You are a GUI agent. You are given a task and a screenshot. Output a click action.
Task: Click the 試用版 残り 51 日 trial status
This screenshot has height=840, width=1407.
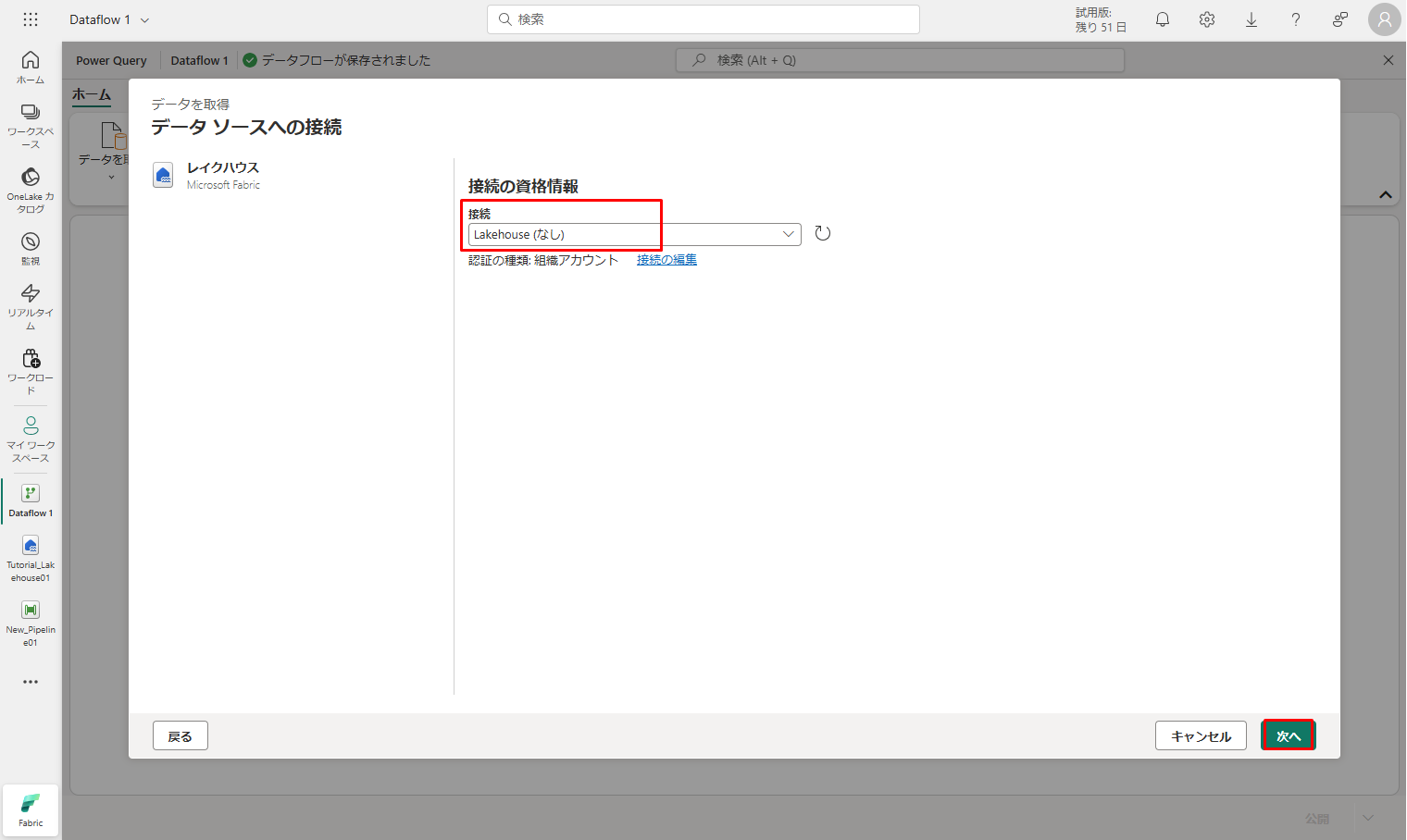click(x=1102, y=19)
